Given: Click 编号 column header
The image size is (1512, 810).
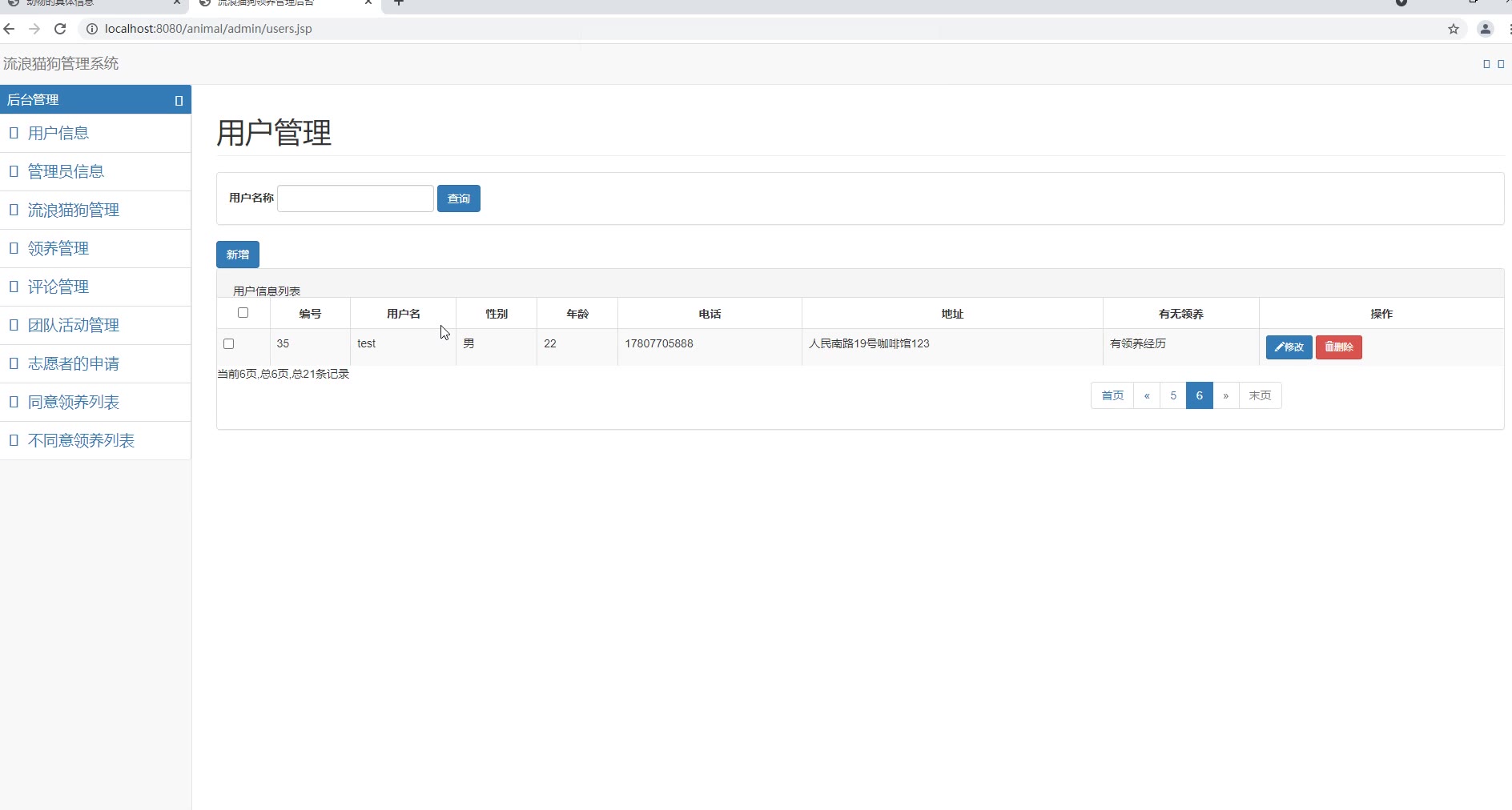Looking at the screenshot, I should point(310,314).
